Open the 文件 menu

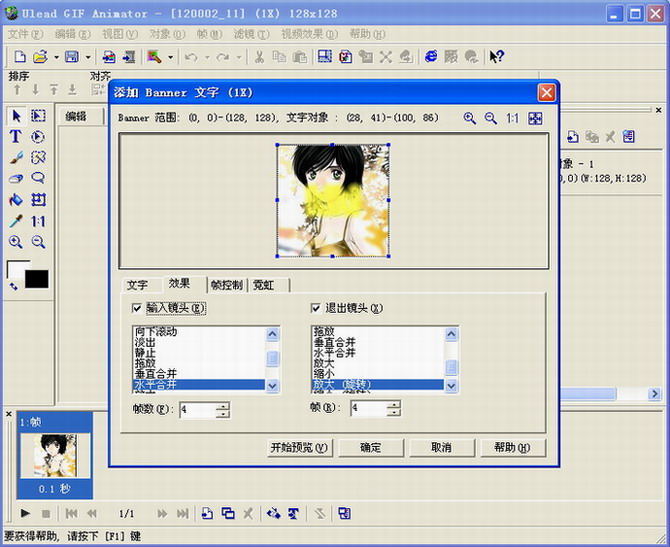(x=26, y=34)
